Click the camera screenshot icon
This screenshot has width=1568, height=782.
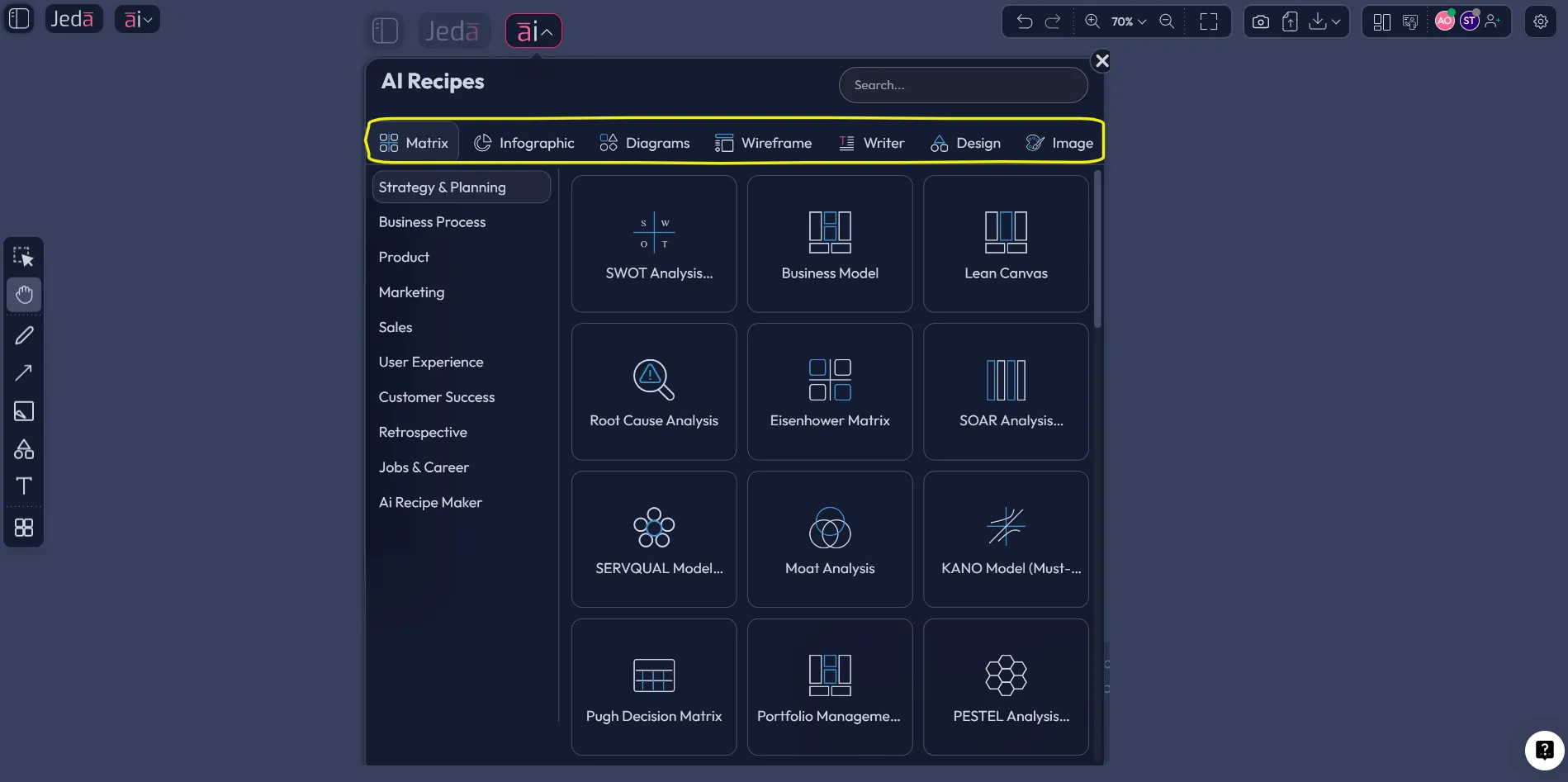point(1260,22)
